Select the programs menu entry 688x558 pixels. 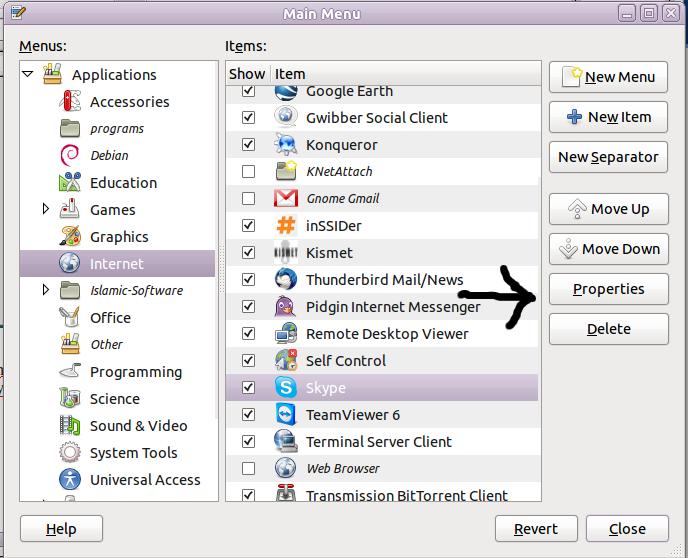[x=117, y=129]
